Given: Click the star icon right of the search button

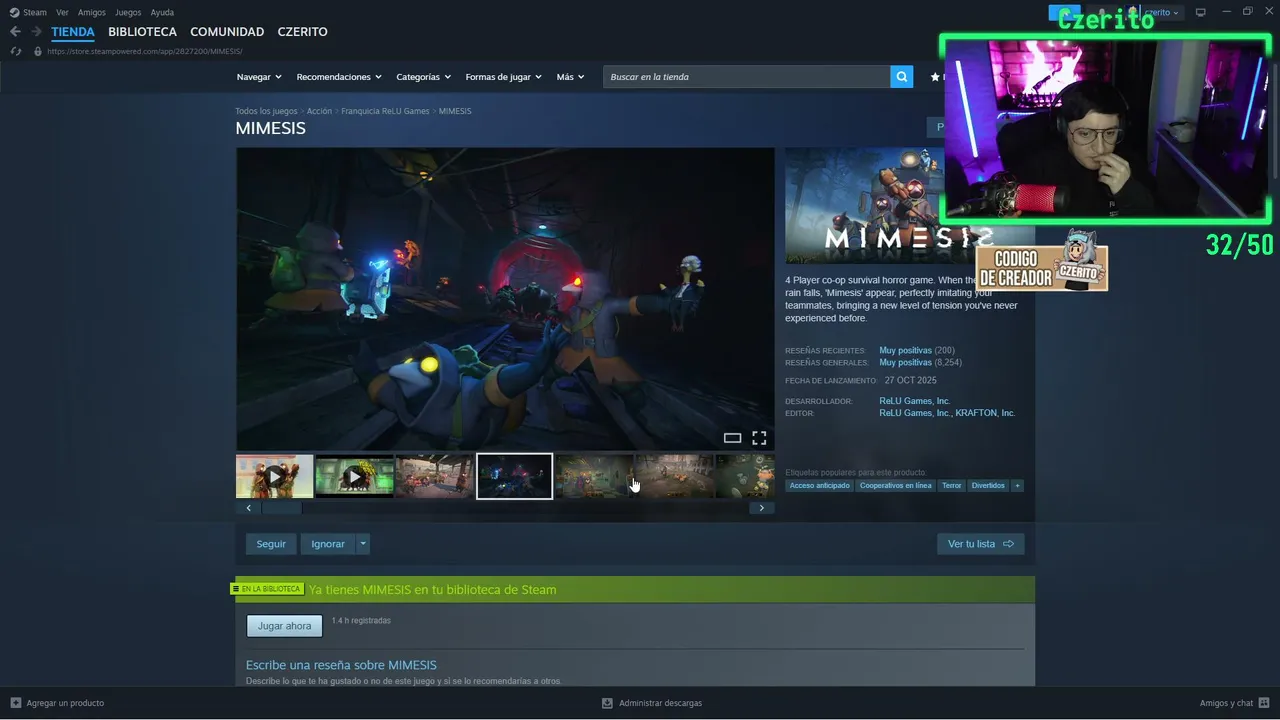Looking at the screenshot, I should pyautogui.click(x=935, y=77).
